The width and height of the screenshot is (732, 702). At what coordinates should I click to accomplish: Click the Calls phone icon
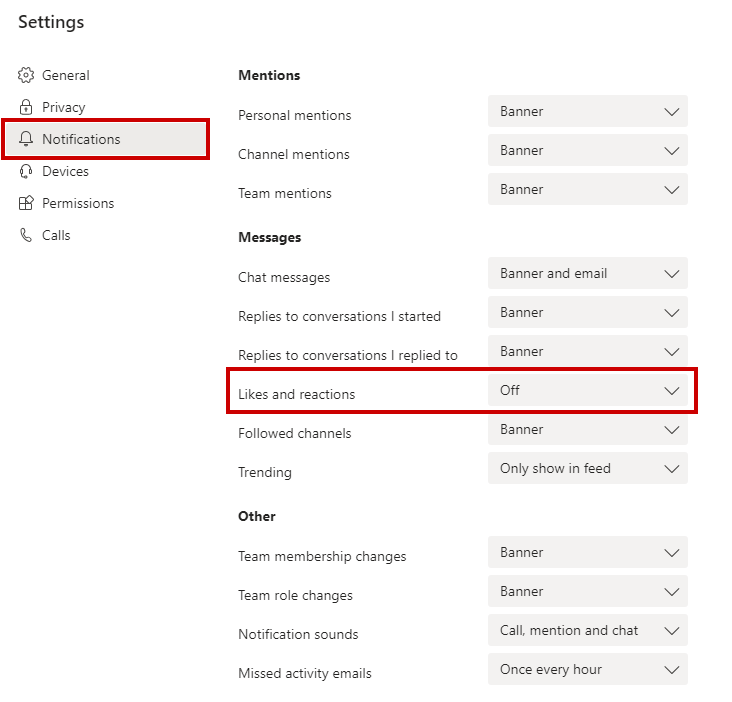pos(26,235)
